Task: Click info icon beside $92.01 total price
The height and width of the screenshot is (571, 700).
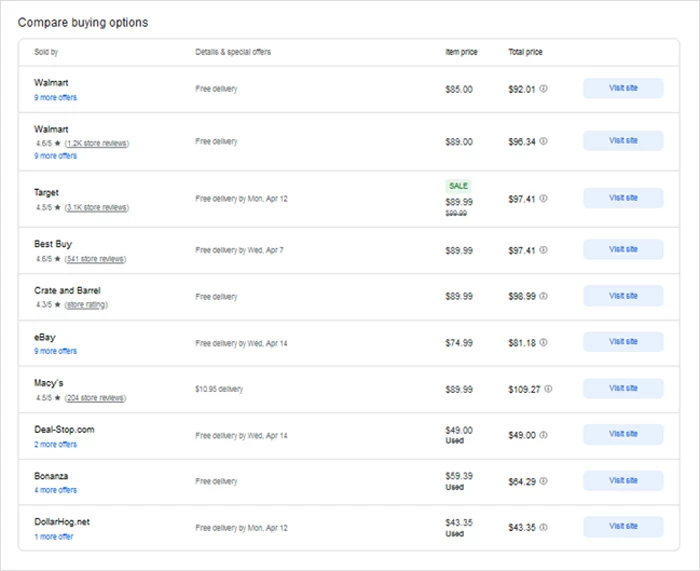Action: pos(544,89)
